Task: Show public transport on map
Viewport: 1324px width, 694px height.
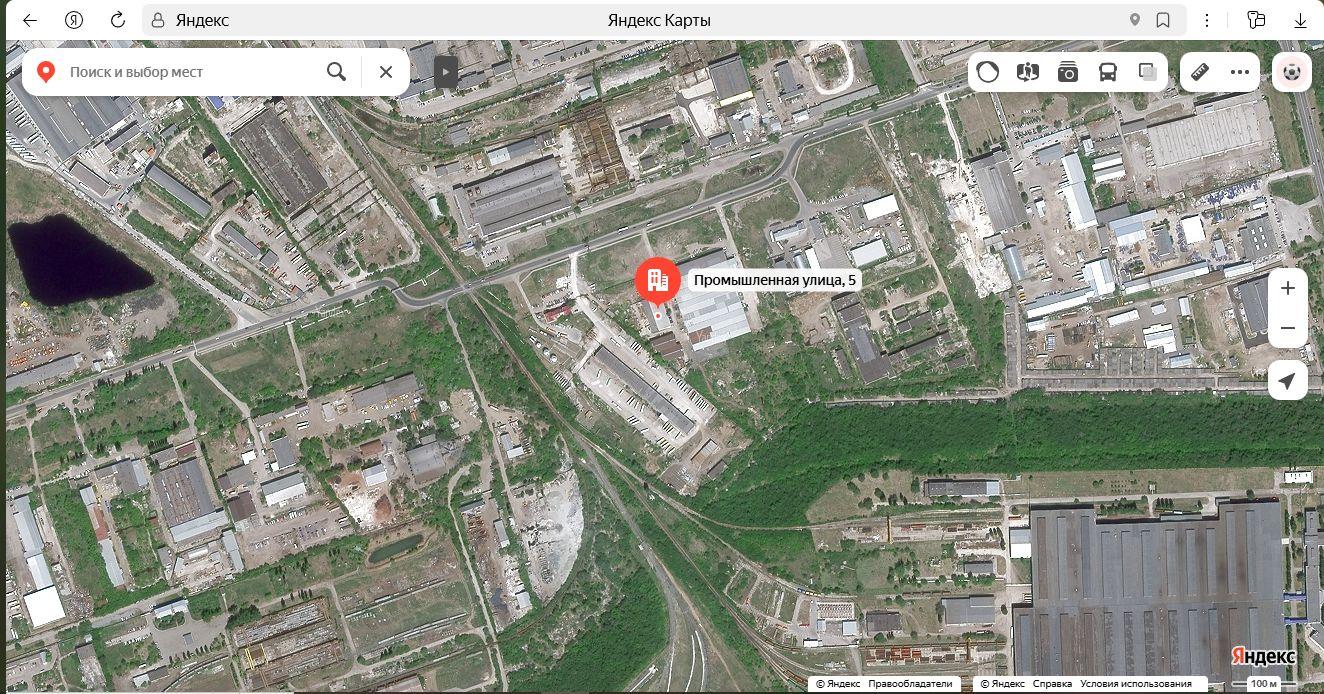Action: [1108, 72]
